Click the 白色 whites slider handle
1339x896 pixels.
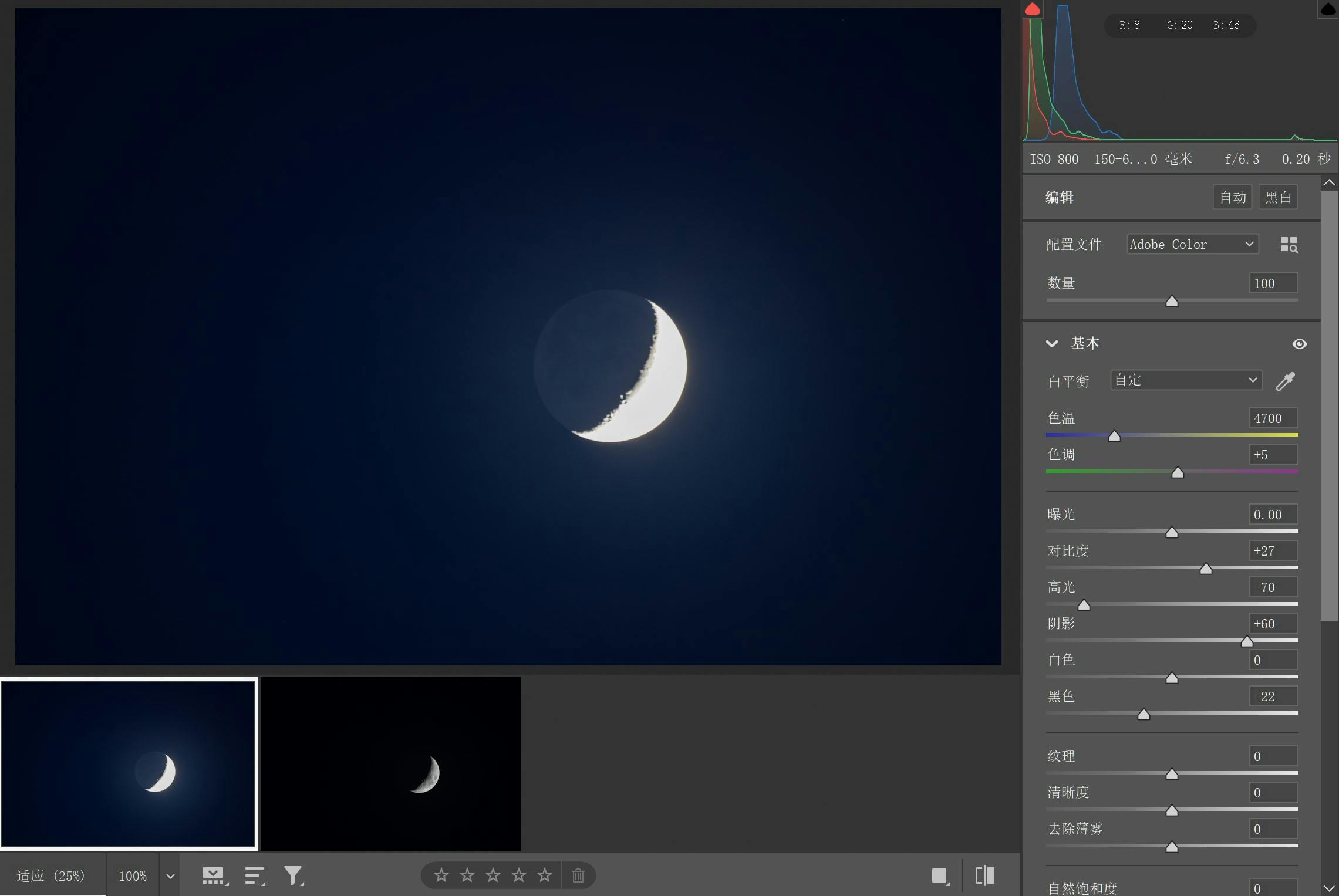click(x=1172, y=678)
